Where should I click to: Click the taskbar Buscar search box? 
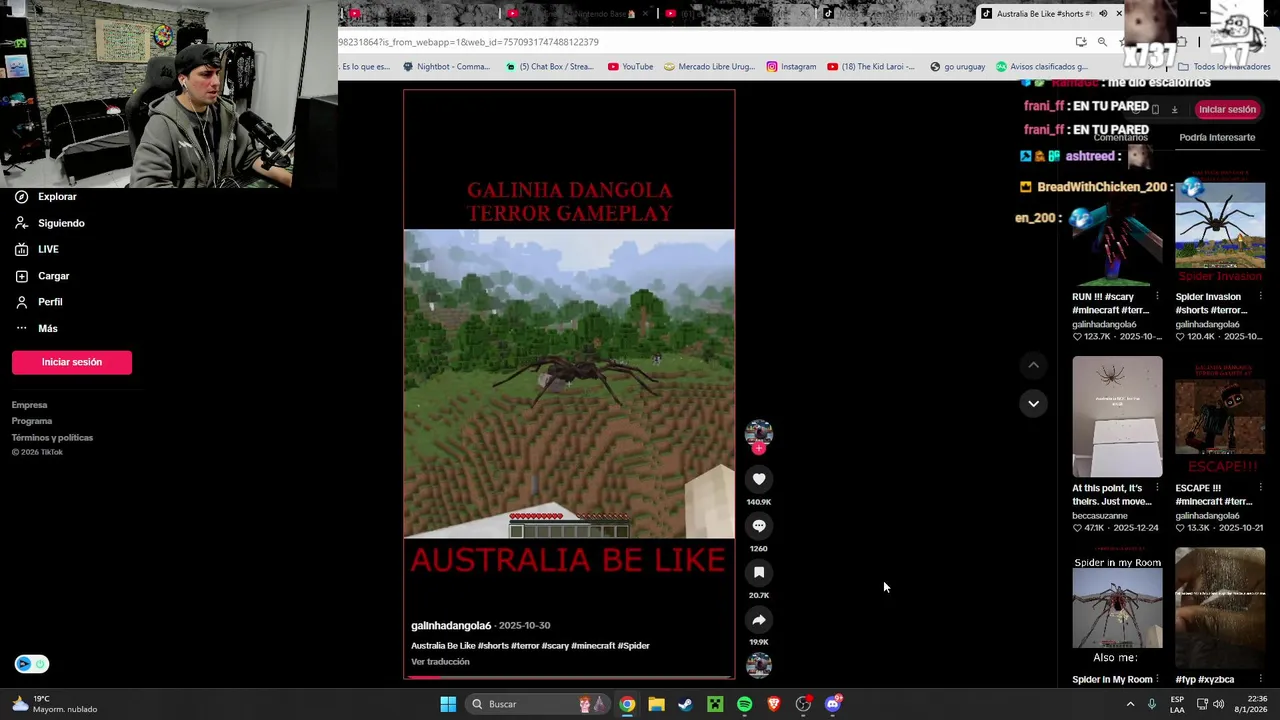(x=538, y=704)
